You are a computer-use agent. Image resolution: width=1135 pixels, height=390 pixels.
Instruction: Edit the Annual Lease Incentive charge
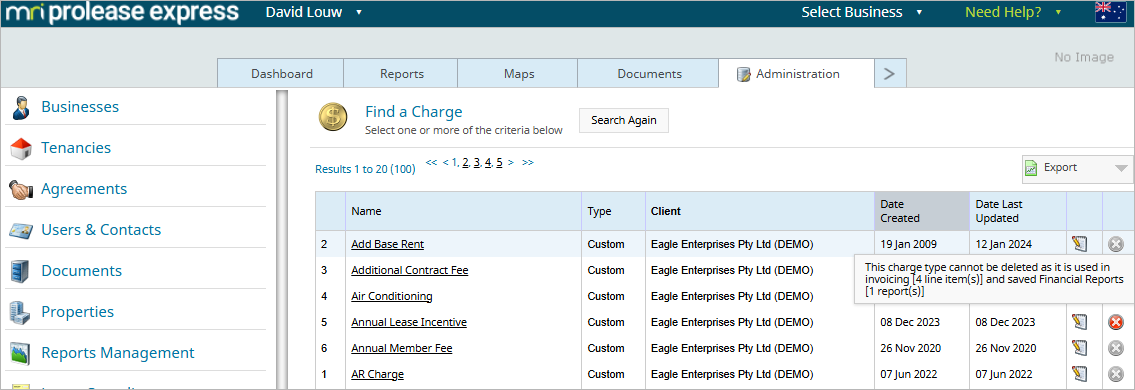point(1080,322)
